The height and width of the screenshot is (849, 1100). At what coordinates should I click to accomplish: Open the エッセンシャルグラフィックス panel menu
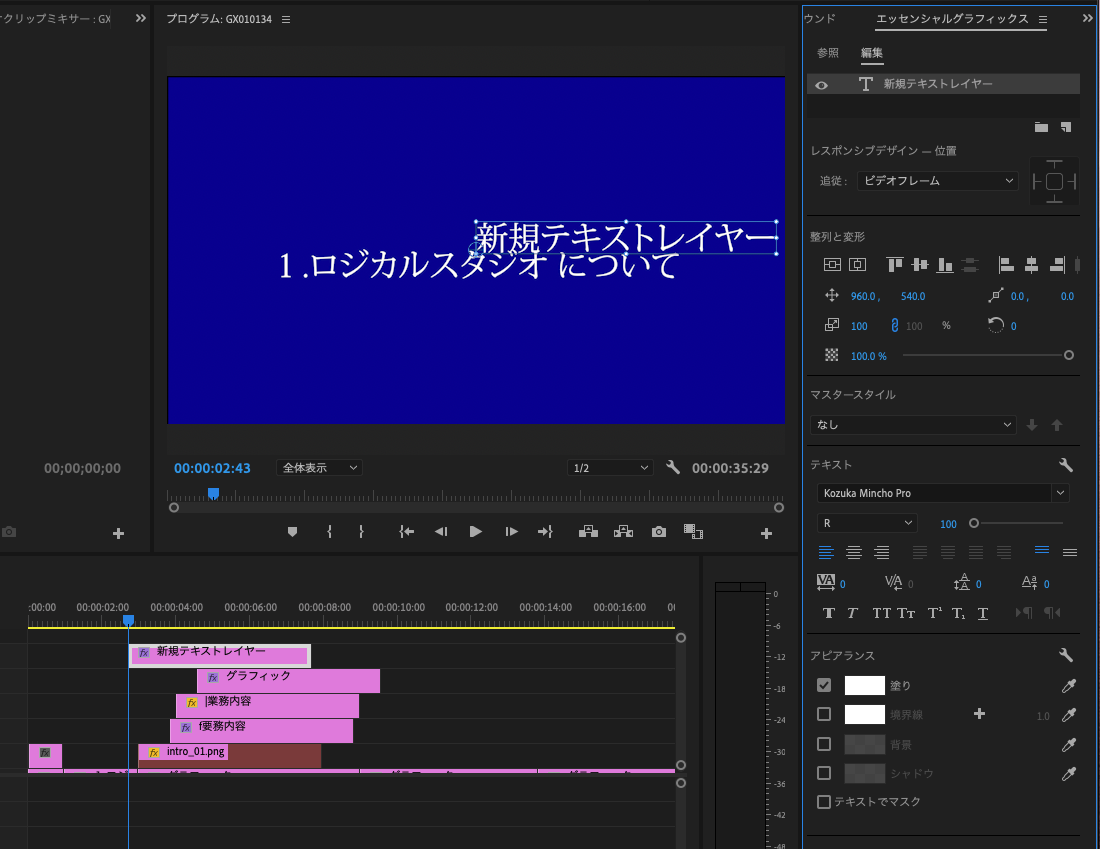(x=1042, y=19)
